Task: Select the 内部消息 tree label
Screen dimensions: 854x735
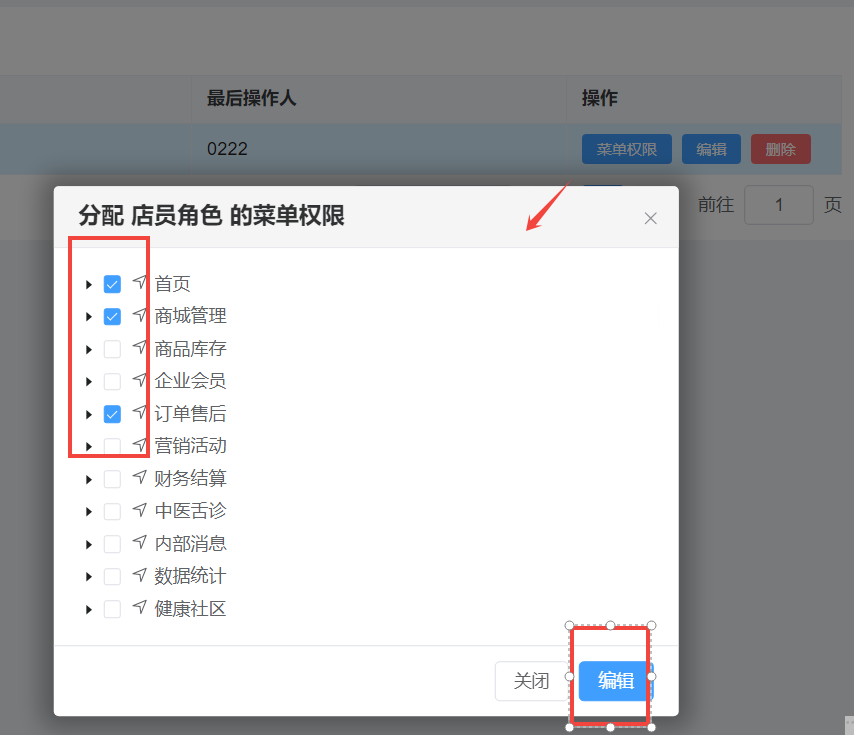Action: click(x=190, y=543)
